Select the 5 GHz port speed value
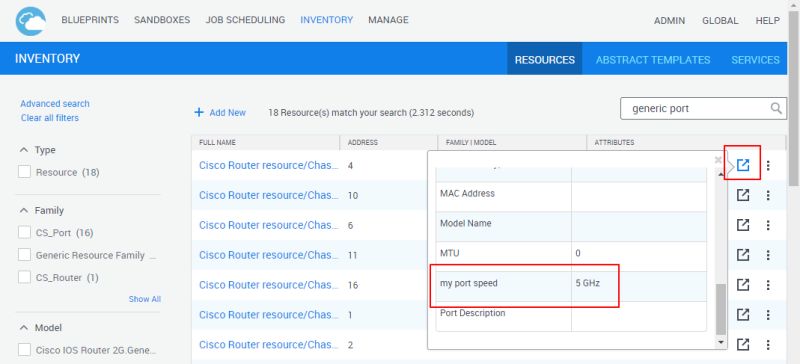 (x=588, y=283)
